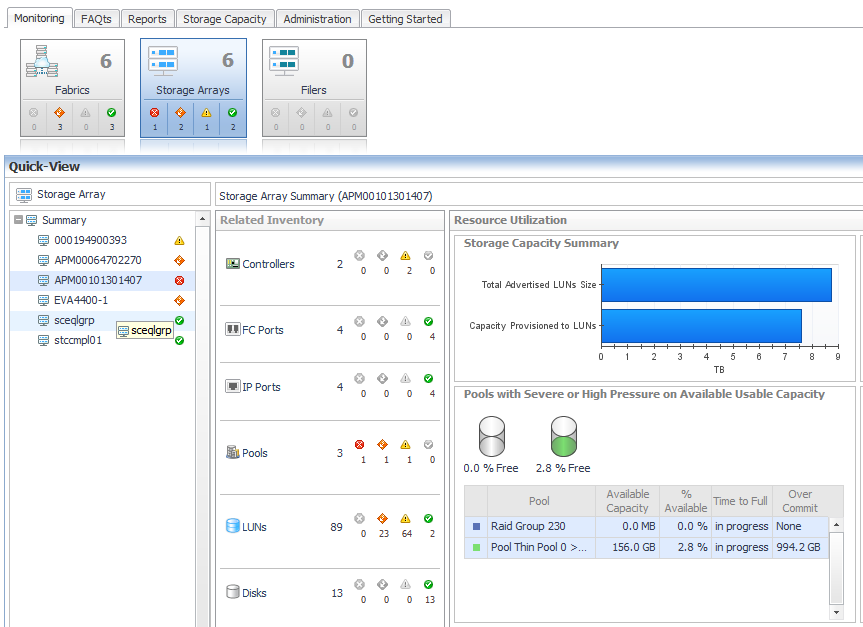Click the Controllers inventory icon
This screenshot has height=627, width=863.
point(233,264)
